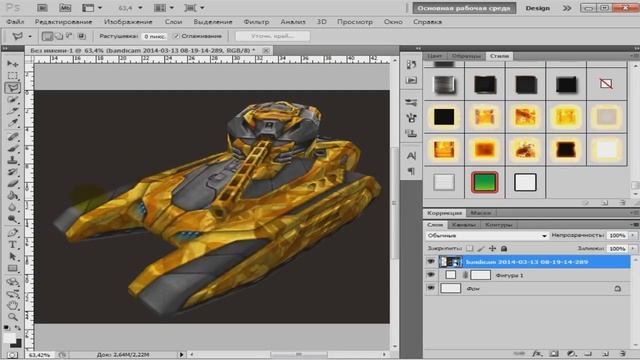Screen dimensions: 640x360
Task: Launch Adobe Bridge from top bar
Action: coord(42,8)
